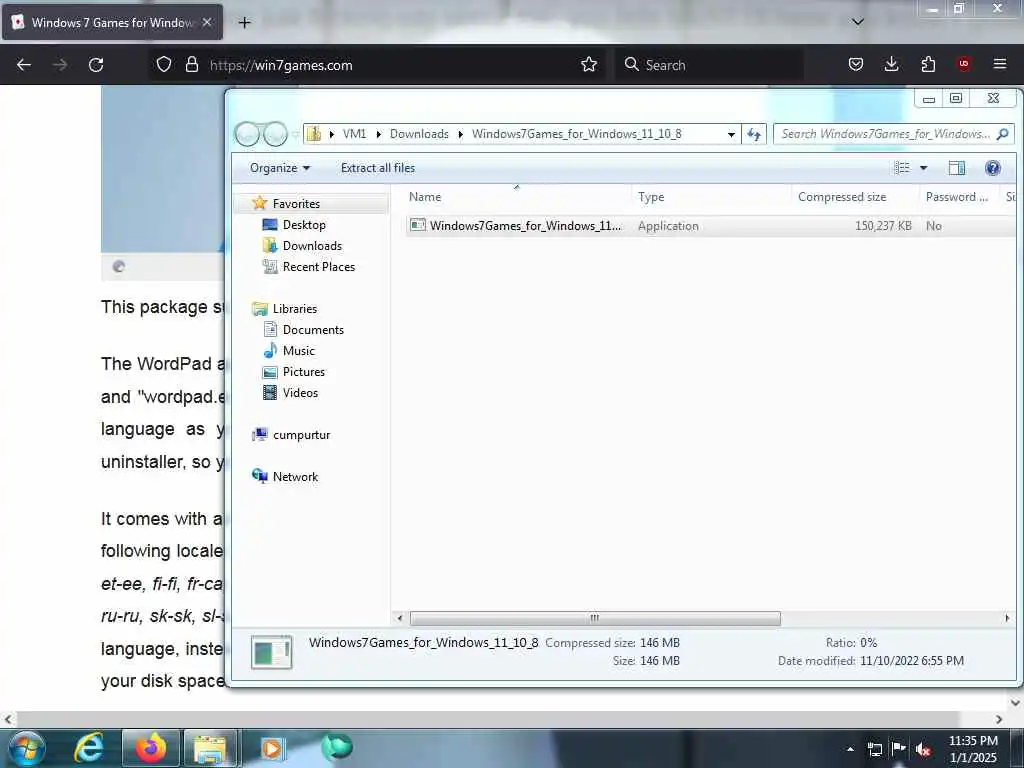Open Explorer help icon

tap(993, 168)
